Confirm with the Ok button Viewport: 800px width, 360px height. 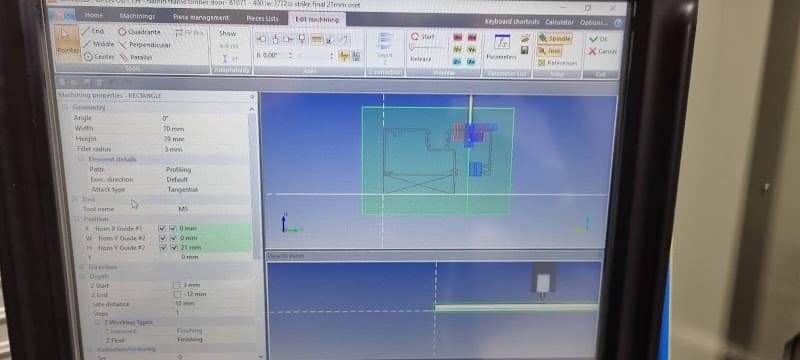(x=599, y=39)
